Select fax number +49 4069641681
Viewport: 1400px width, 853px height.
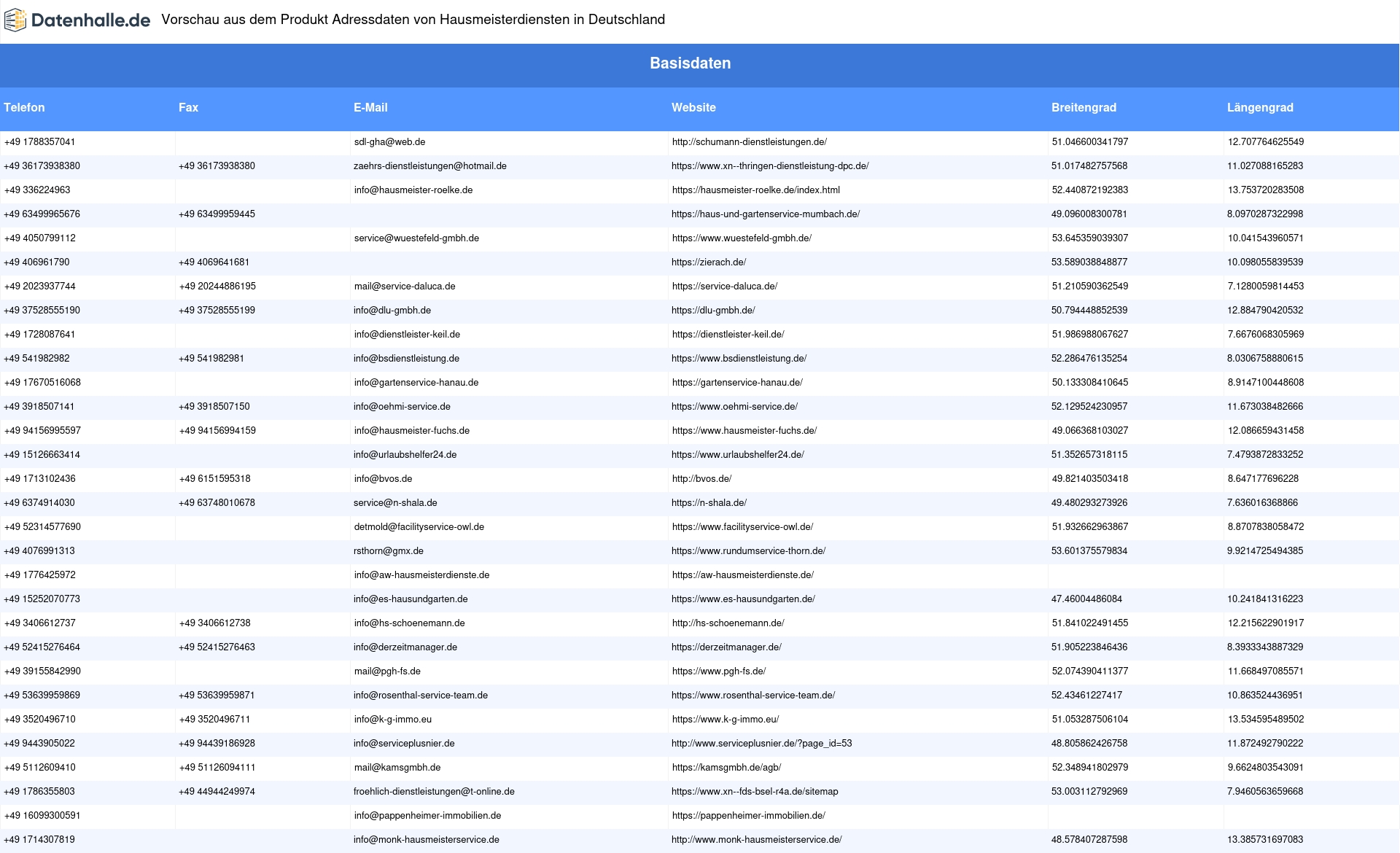click(x=214, y=262)
